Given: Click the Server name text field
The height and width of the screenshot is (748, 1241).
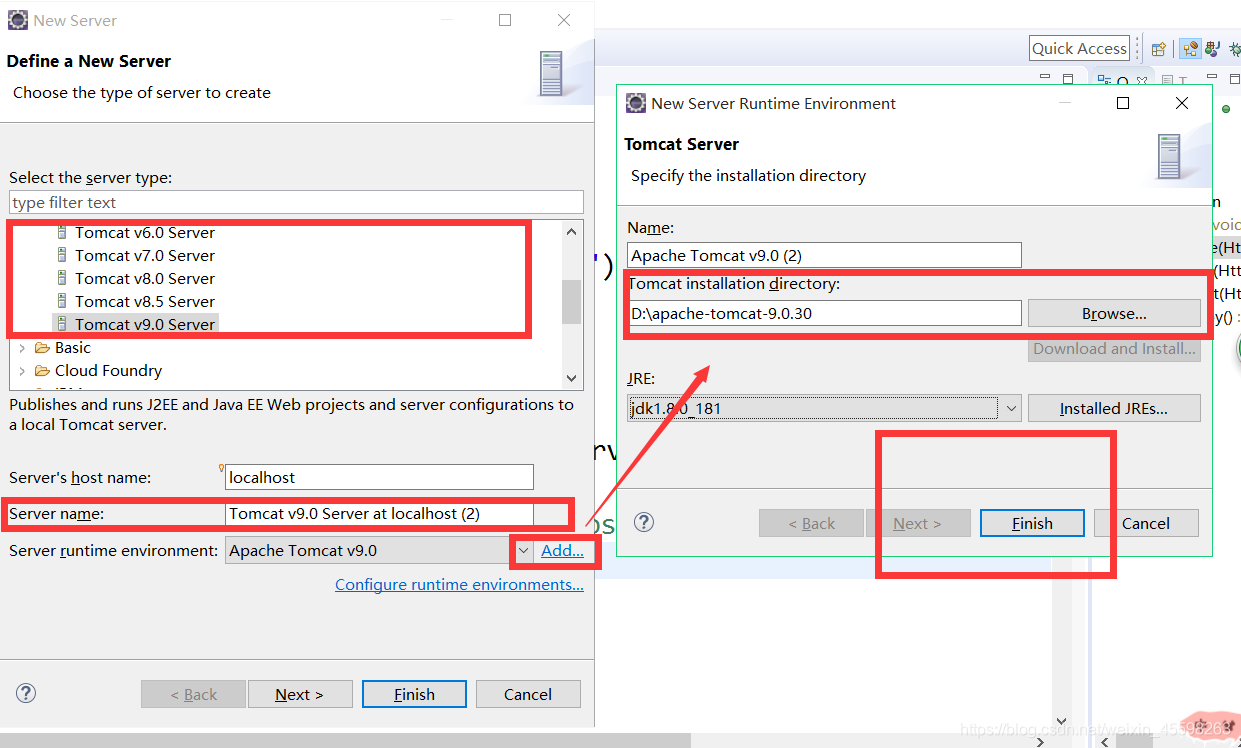Looking at the screenshot, I should (379, 514).
